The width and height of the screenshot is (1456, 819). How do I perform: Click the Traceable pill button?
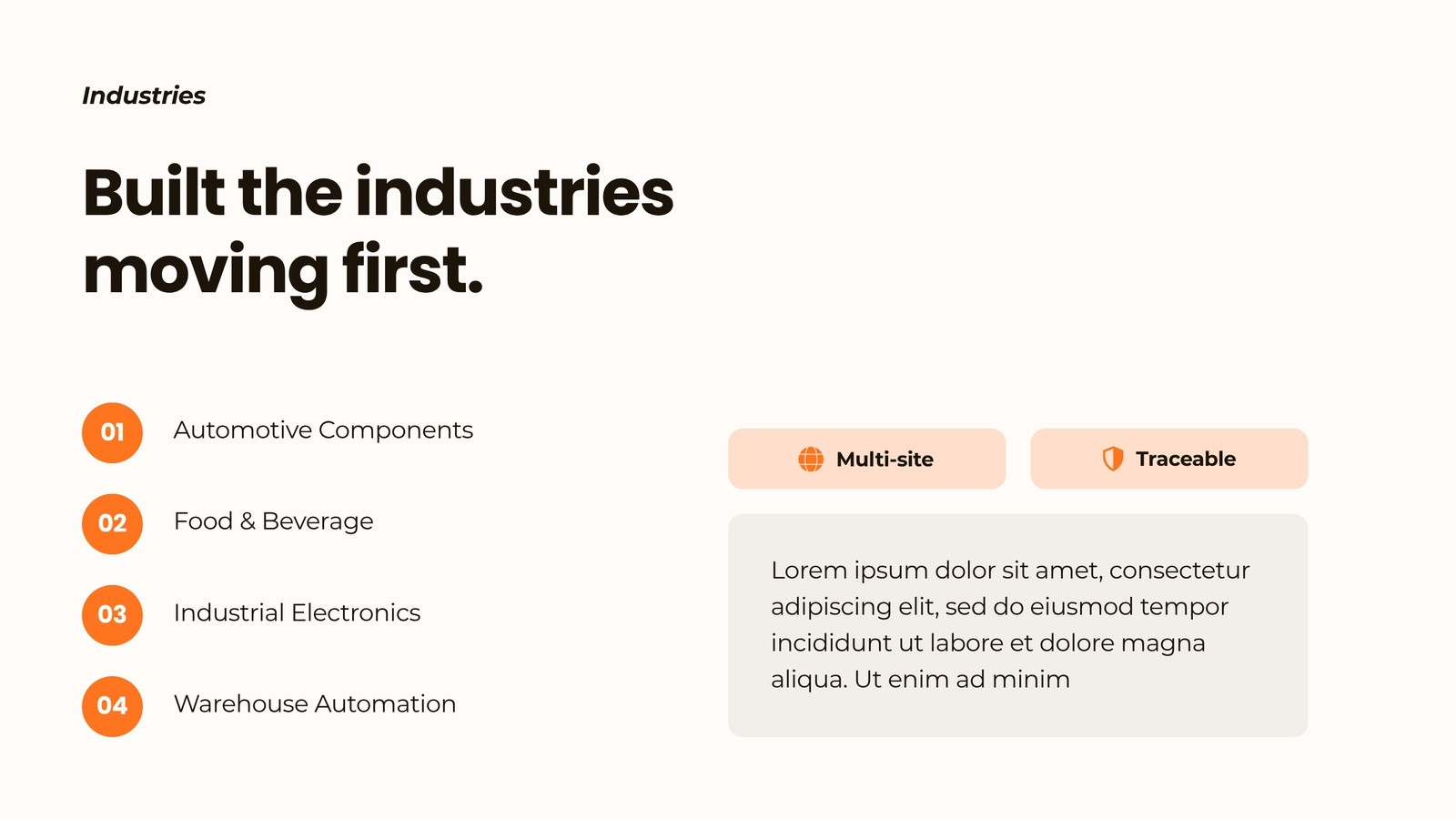pos(1169,459)
